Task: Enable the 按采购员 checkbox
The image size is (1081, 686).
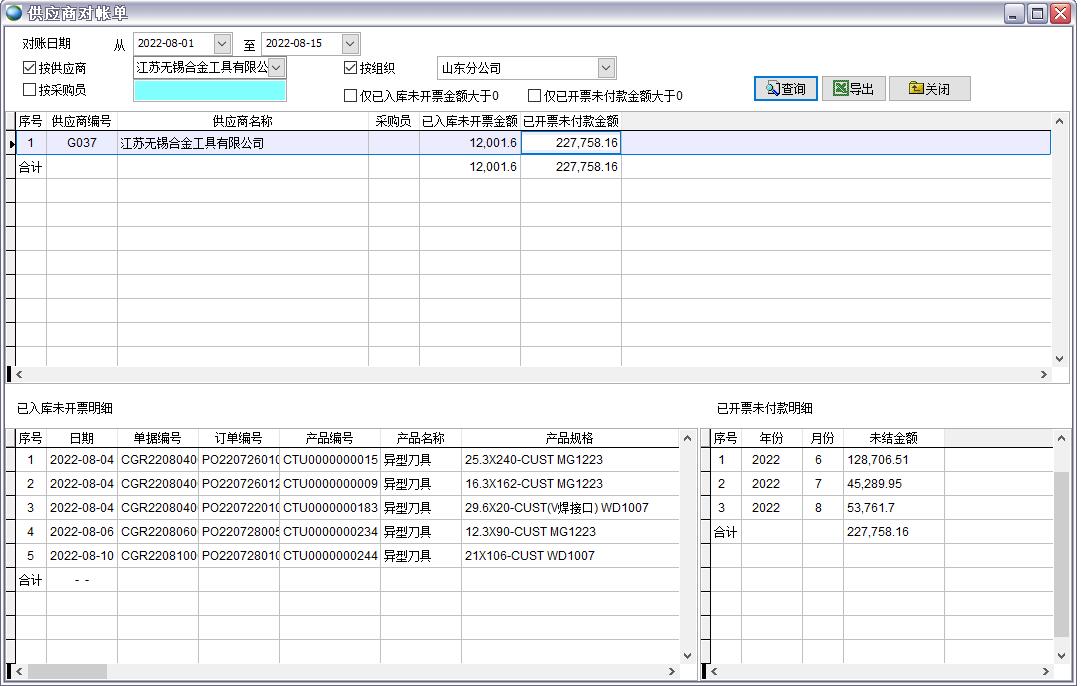Action: pyautogui.click(x=29, y=90)
